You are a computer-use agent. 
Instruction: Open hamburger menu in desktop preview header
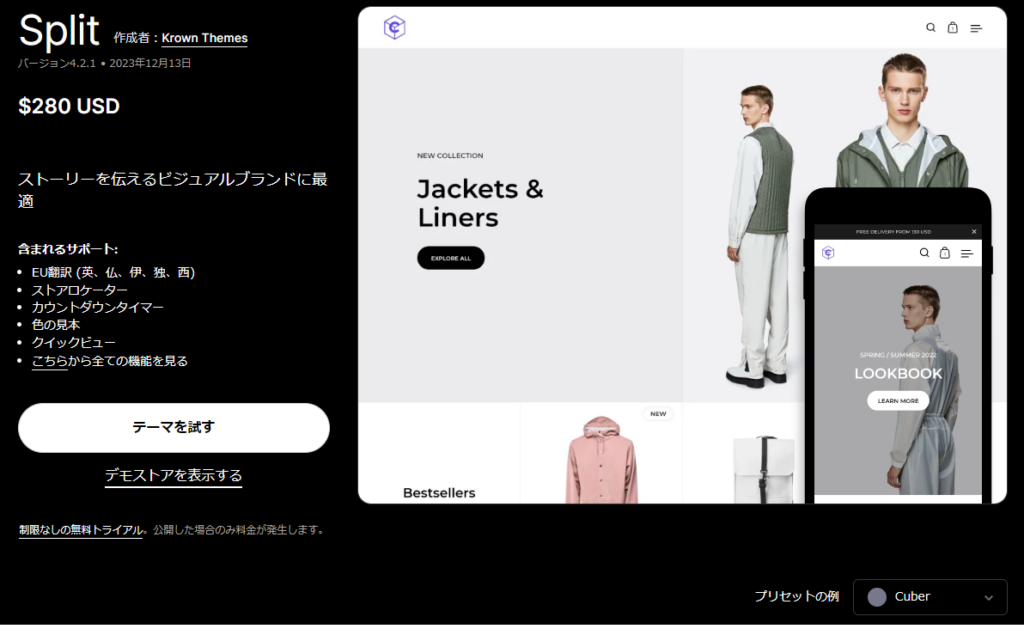[976, 28]
